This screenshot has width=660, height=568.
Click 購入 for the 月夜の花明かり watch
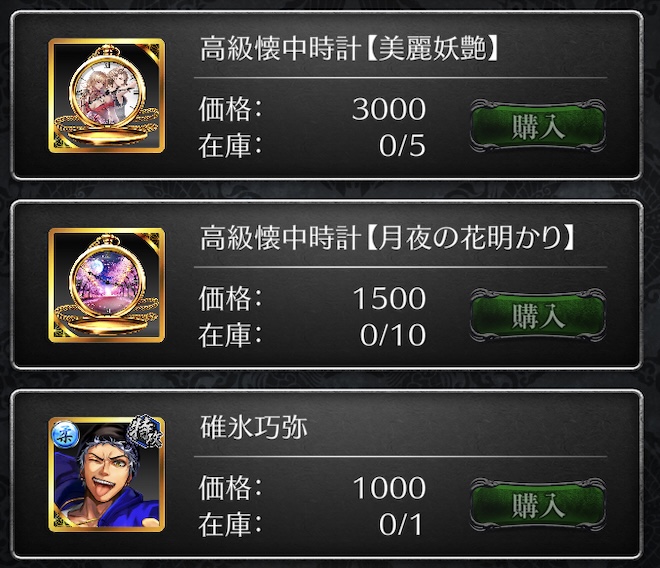tap(538, 315)
